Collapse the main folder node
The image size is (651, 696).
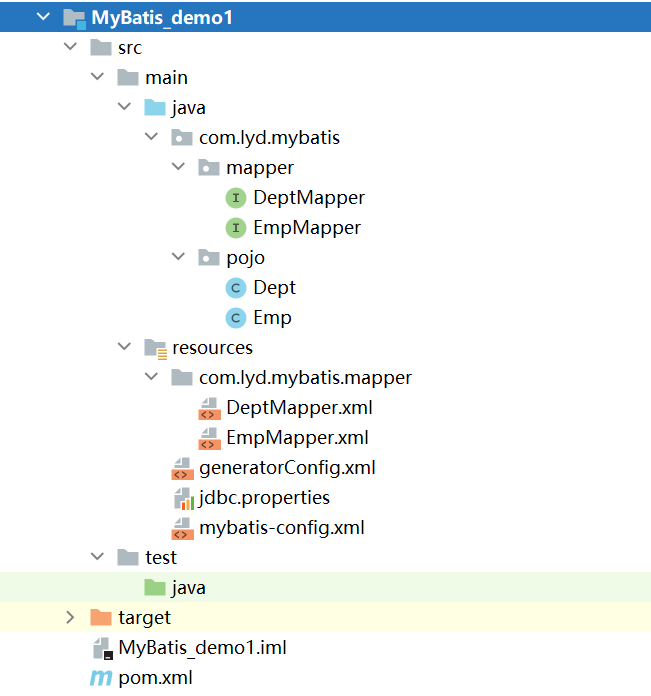[x=97, y=77]
